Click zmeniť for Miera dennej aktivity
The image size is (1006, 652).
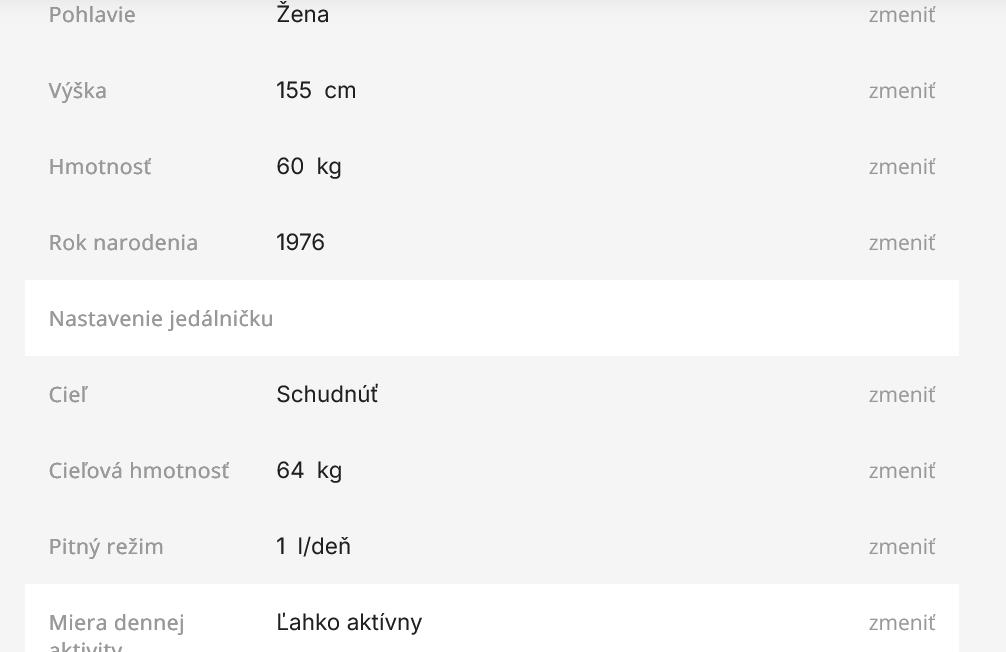901,623
